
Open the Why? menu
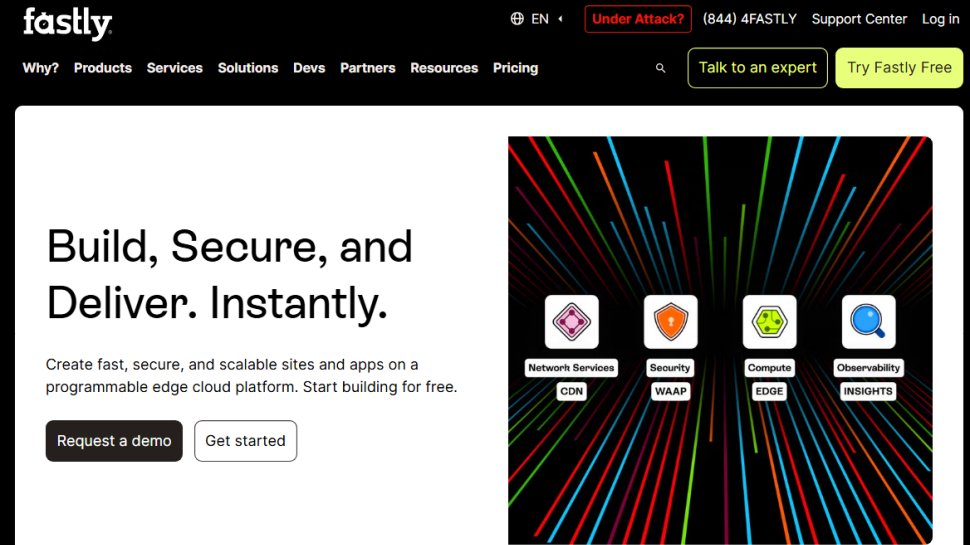pyautogui.click(x=40, y=68)
